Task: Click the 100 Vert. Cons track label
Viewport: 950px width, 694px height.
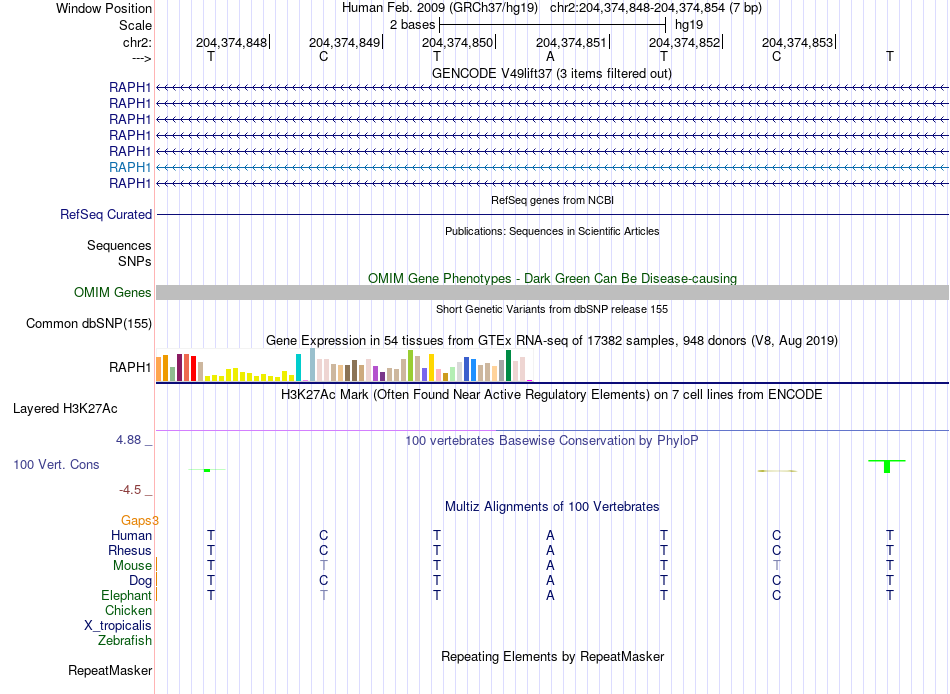Action: (x=56, y=465)
